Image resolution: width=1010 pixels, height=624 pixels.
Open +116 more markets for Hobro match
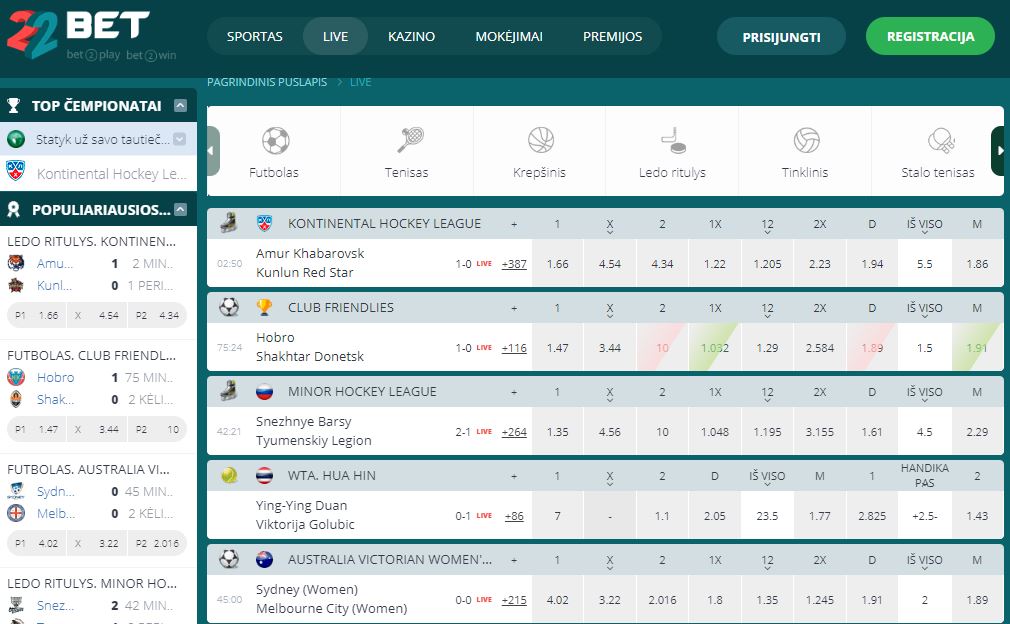514,348
